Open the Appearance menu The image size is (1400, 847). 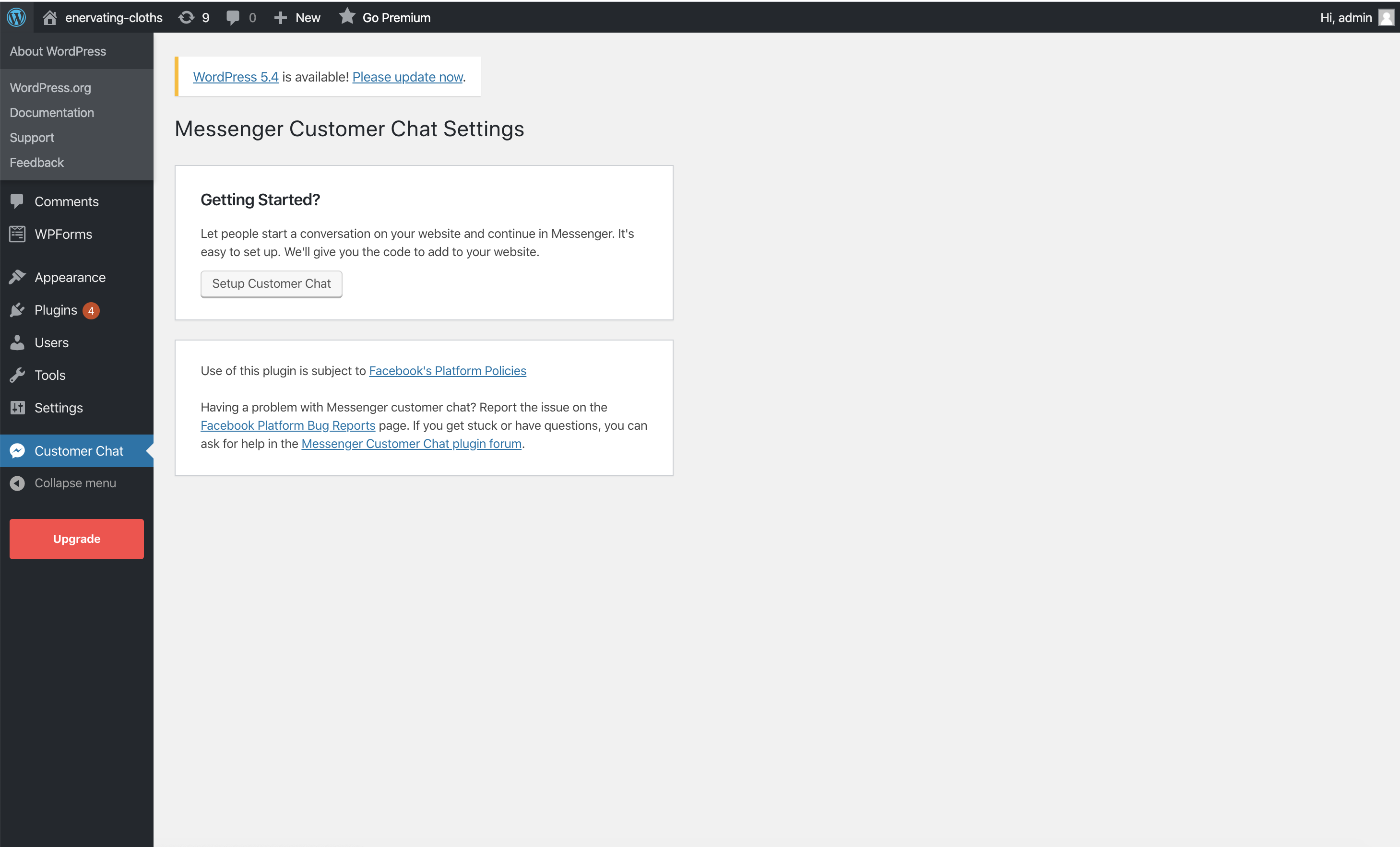point(70,277)
